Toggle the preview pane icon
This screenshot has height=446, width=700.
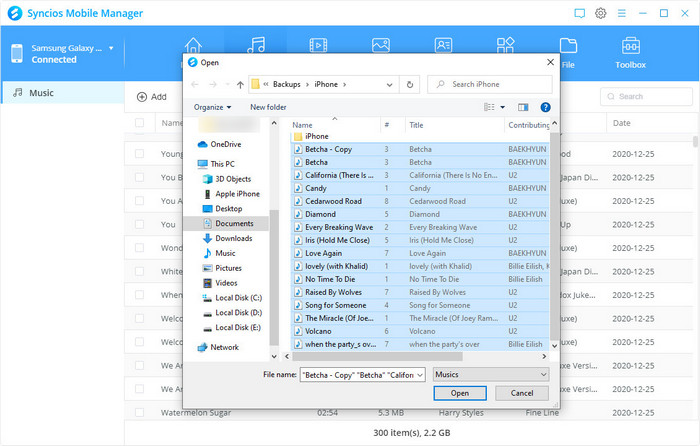[x=523, y=107]
